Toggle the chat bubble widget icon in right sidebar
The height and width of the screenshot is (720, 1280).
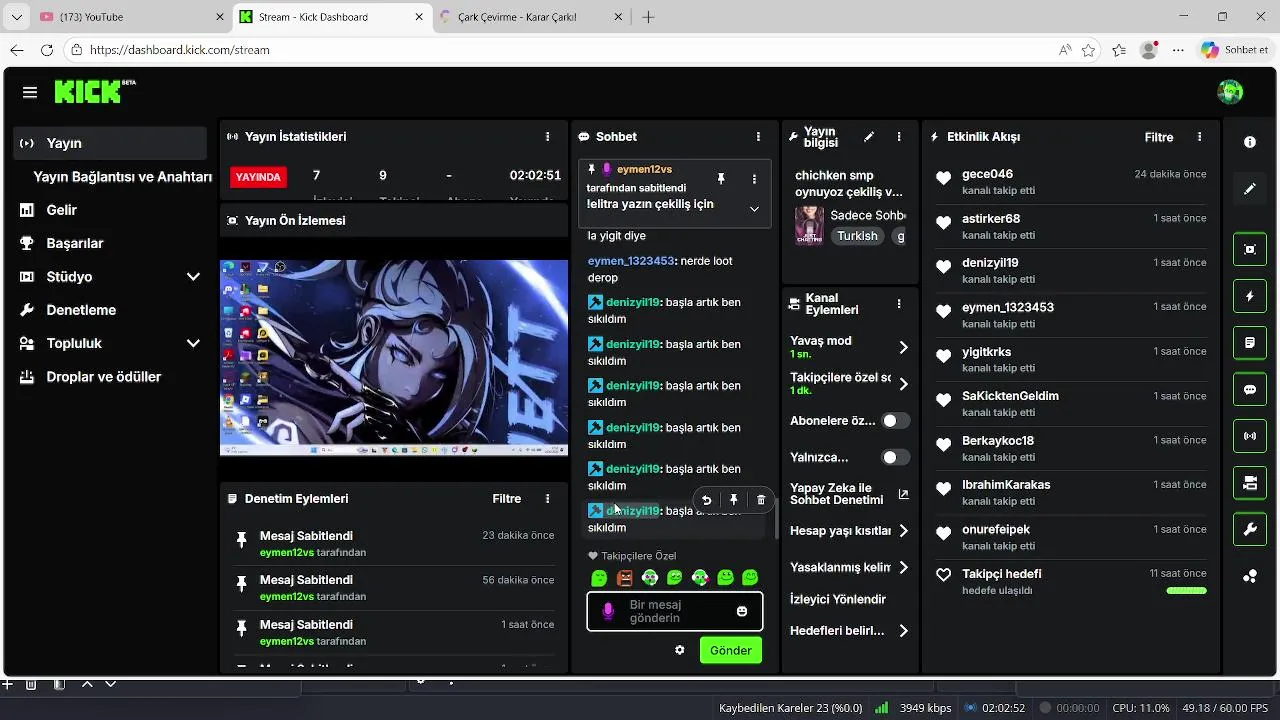tap(1250, 390)
